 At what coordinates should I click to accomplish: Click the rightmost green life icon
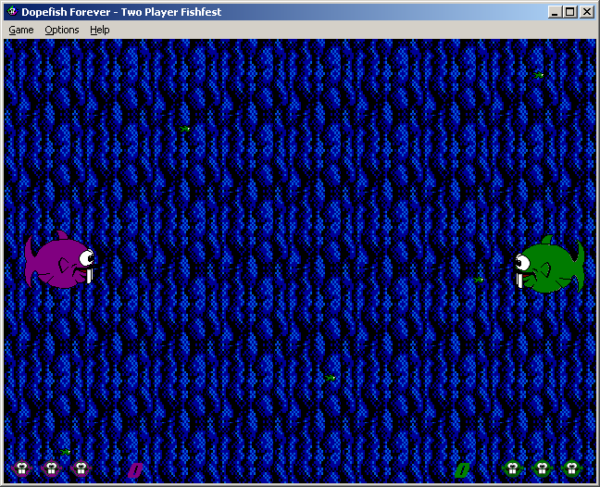point(571,468)
